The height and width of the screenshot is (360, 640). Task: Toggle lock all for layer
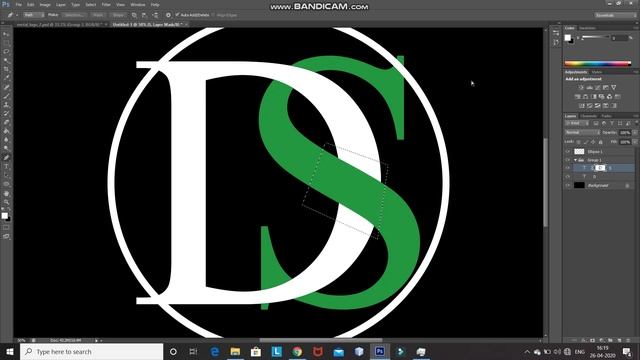[x=600, y=142]
